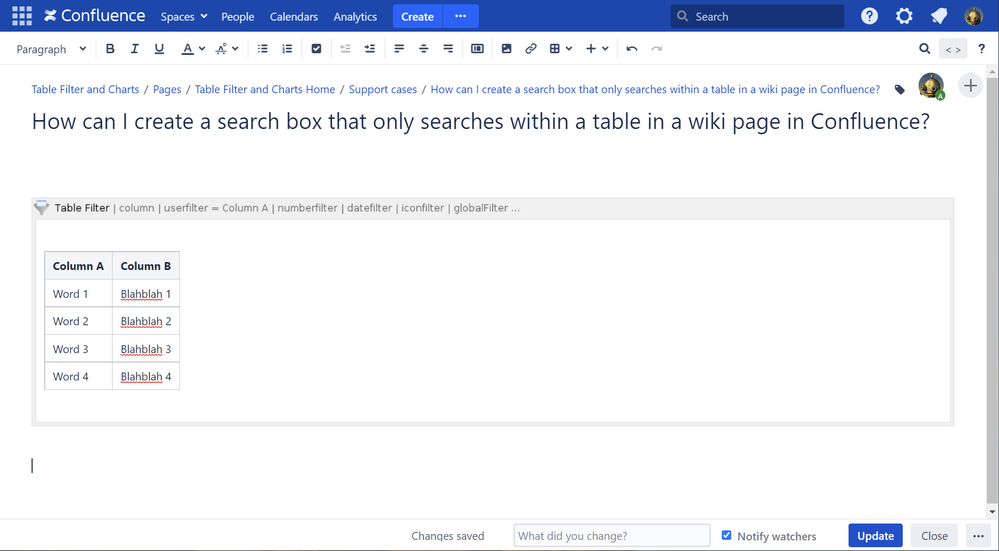Click the 'Column A' header cell
Image resolution: width=999 pixels, height=551 pixels.
coord(78,266)
